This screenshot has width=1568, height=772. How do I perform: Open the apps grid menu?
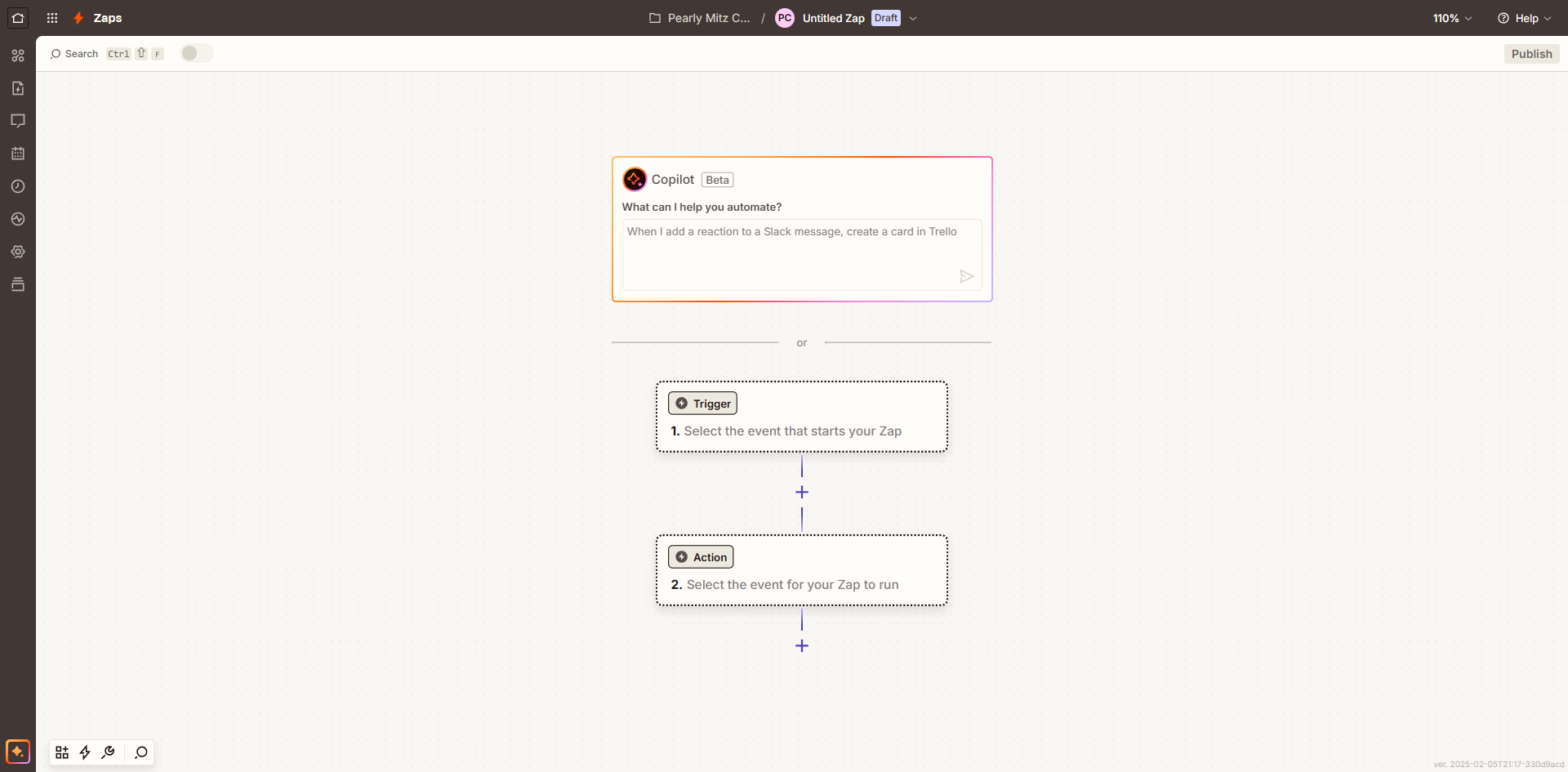[52, 18]
